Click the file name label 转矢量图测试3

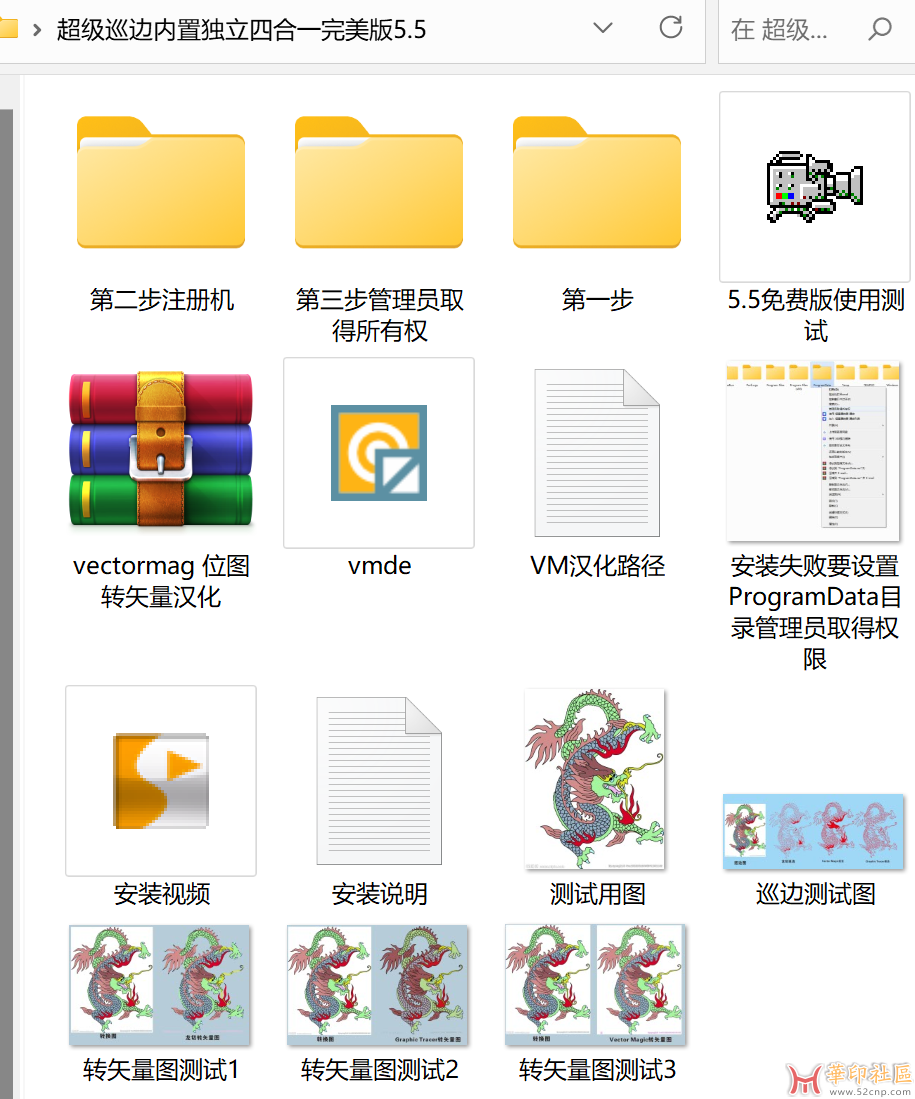[x=597, y=1070]
